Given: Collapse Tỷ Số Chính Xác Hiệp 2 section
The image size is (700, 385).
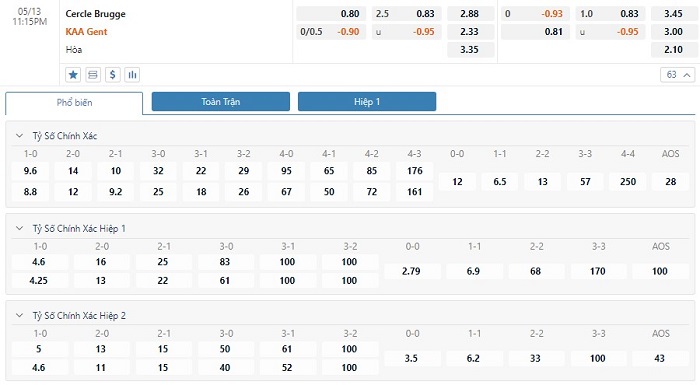Looking at the screenshot, I should coord(19,315).
